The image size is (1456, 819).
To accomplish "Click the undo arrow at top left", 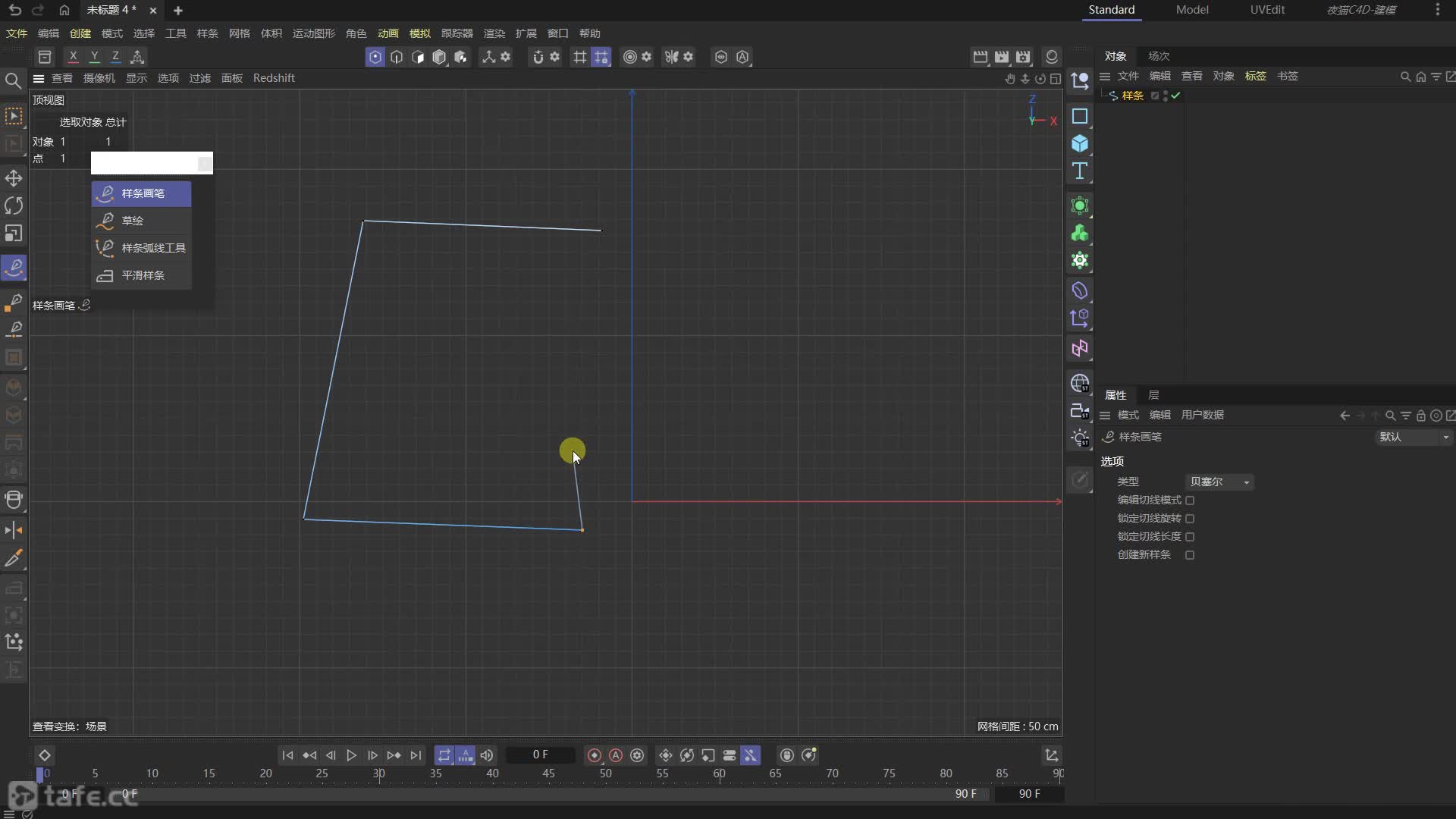I will 14,11.
